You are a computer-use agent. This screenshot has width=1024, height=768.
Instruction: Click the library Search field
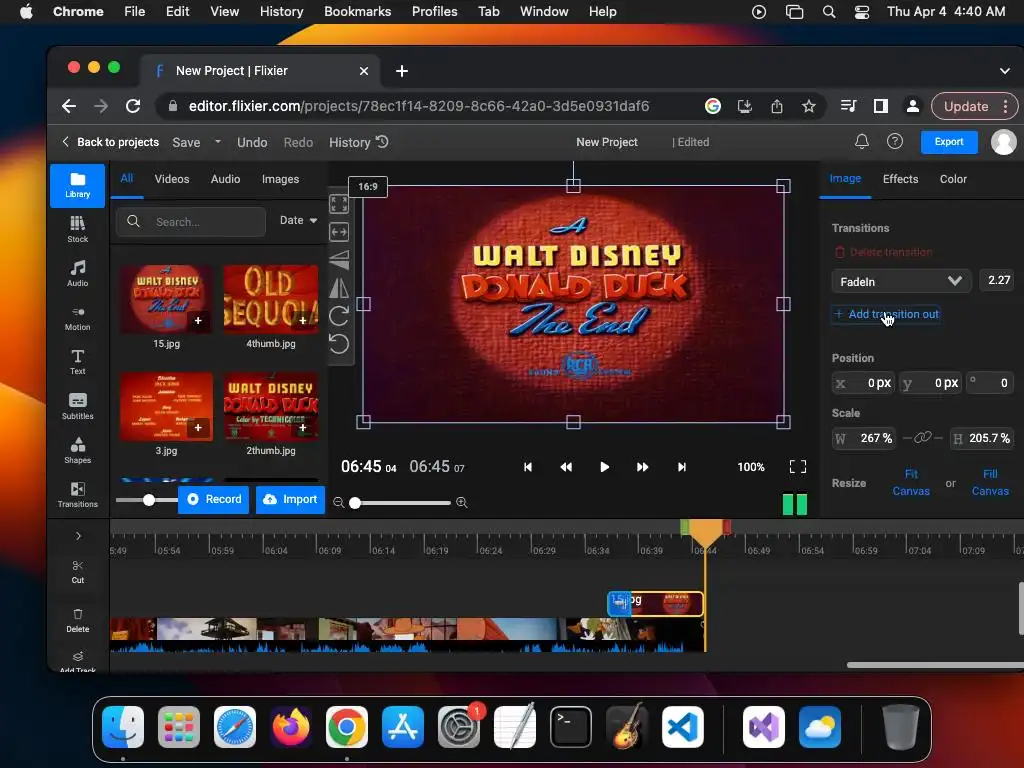pyautogui.click(x=191, y=221)
